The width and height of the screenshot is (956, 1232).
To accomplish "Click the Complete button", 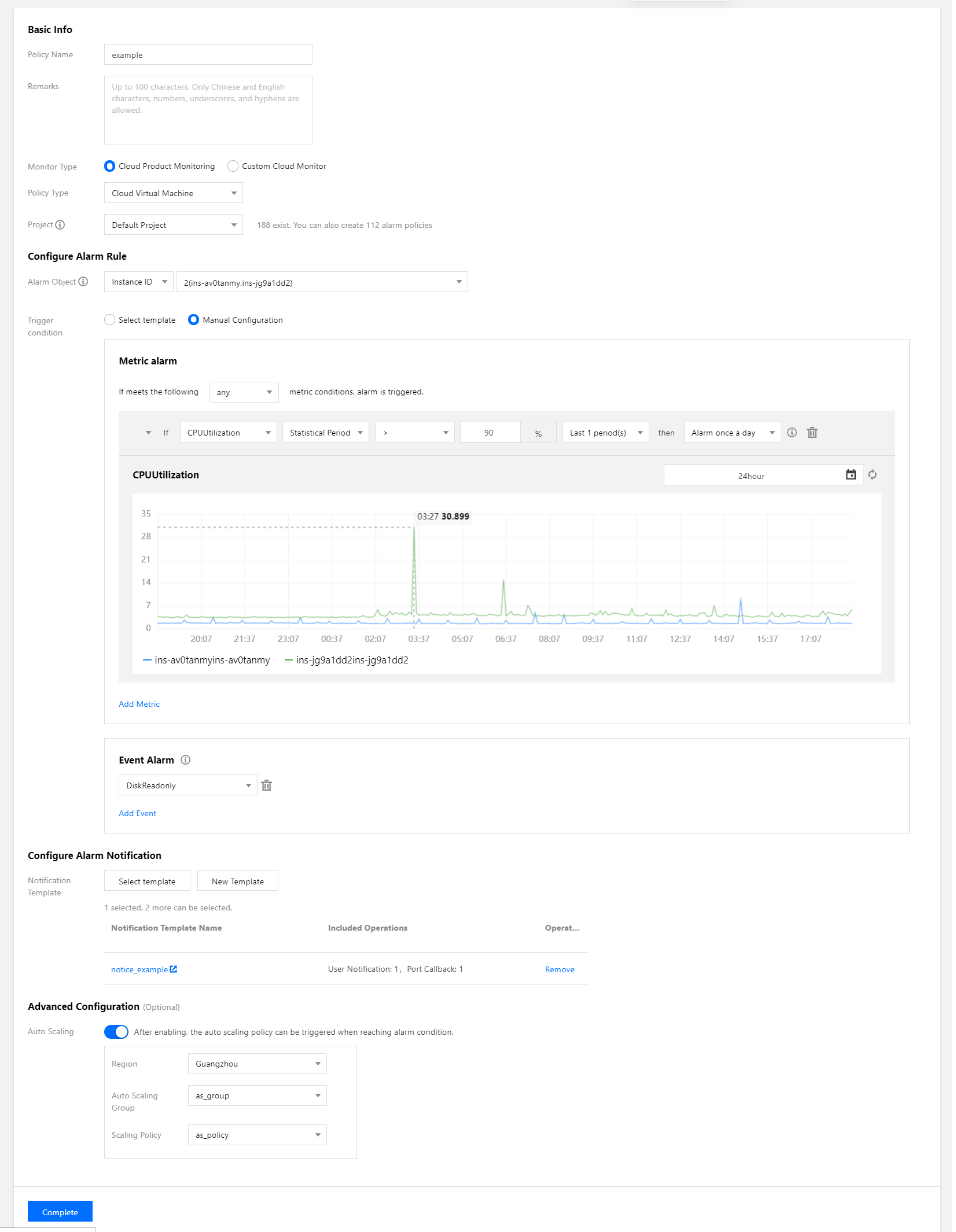I will tap(60, 1212).
